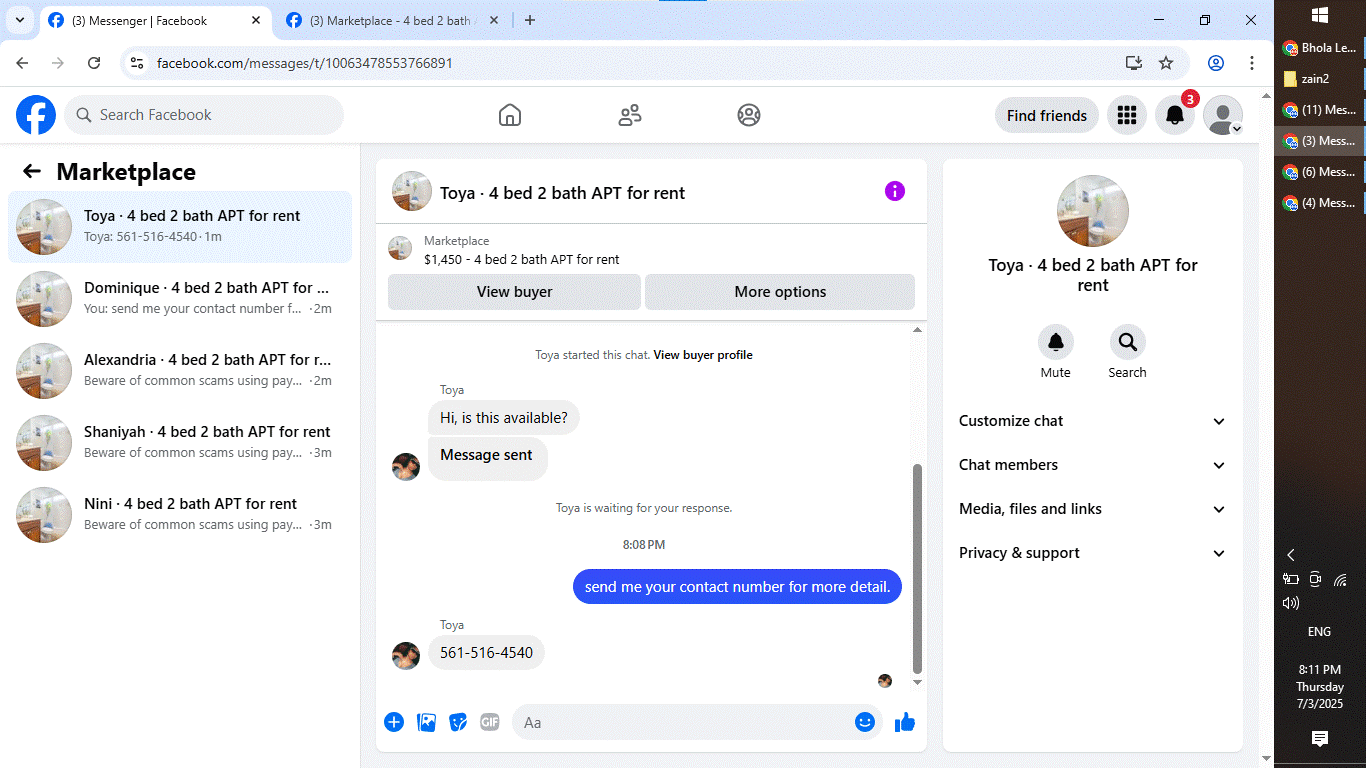
Task: Click the sent message about contact number
Action: [737, 587]
